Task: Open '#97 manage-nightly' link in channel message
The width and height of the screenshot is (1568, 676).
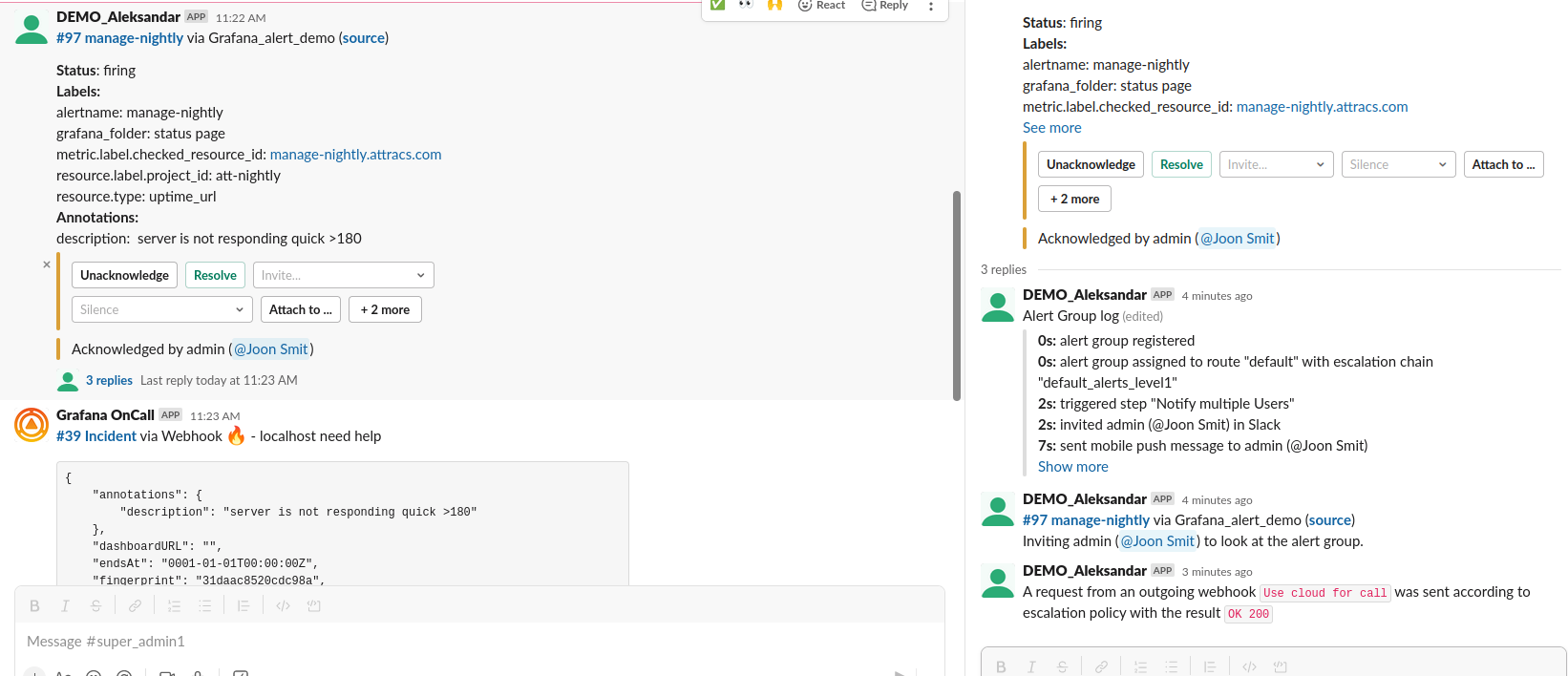Action: (119, 38)
